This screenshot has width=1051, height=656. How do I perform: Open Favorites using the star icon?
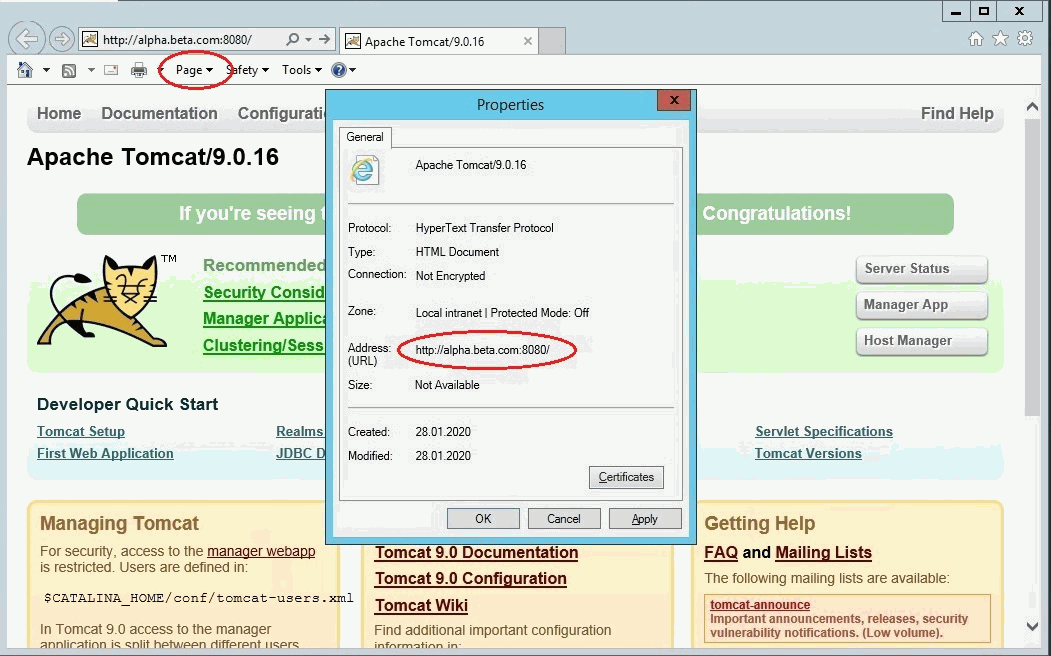click(1001, 39)
